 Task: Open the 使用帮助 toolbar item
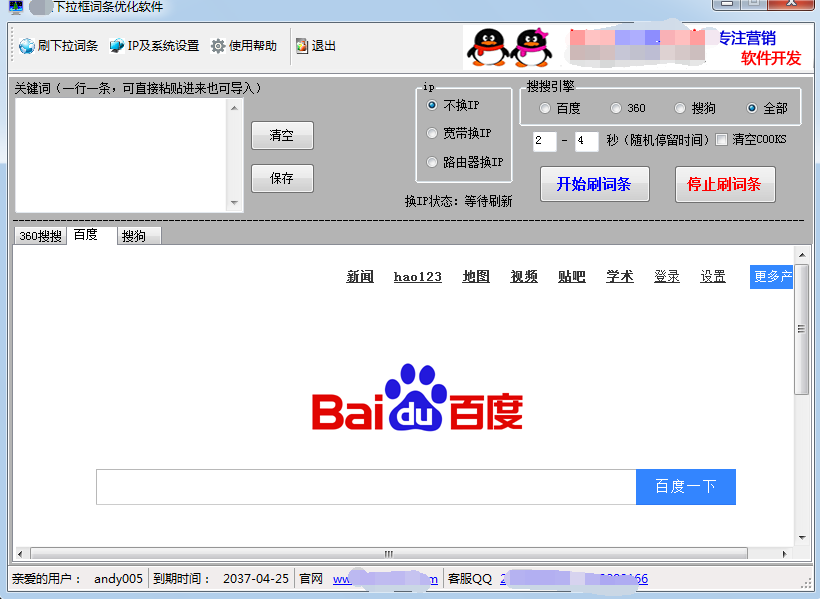244,46
